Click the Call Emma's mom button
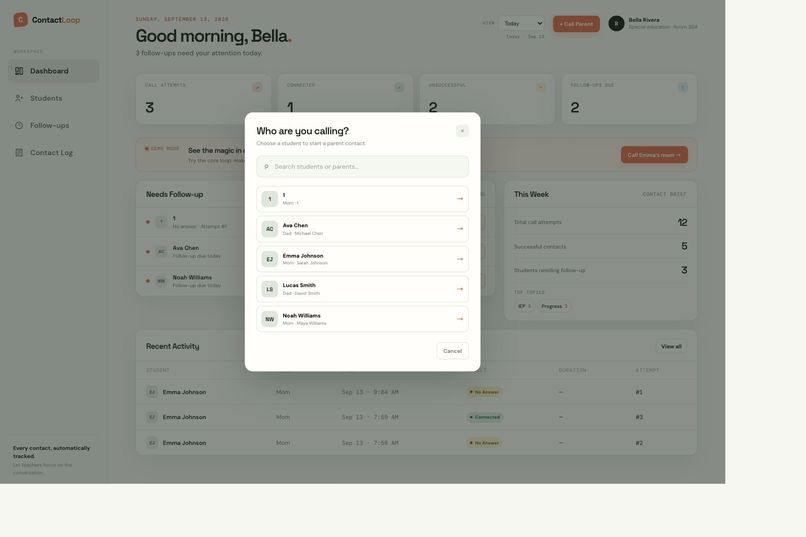 pyautogui.click(x=654, y=155)
